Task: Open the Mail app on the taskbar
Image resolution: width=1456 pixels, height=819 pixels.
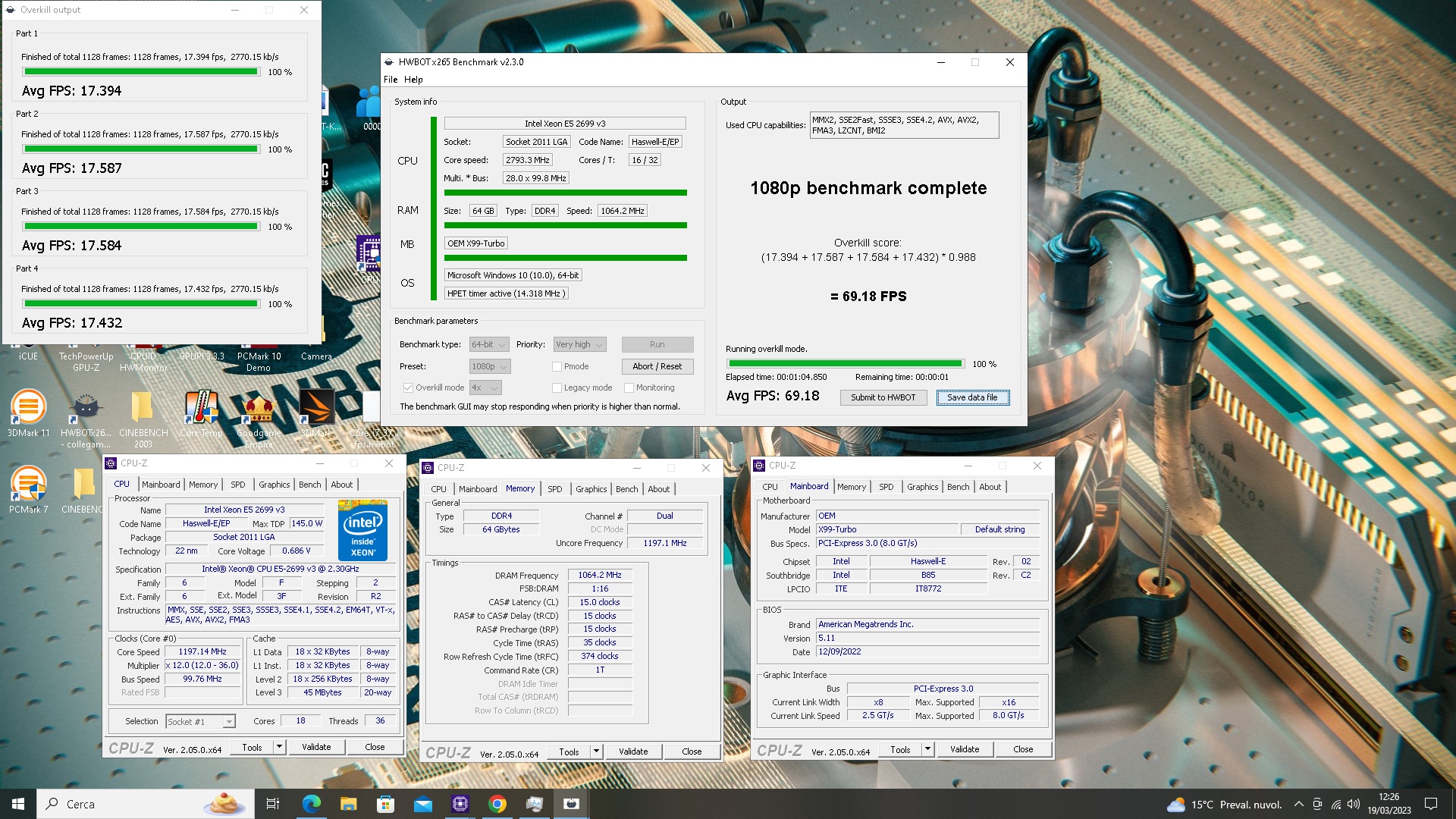Action: tap(422, 804)
